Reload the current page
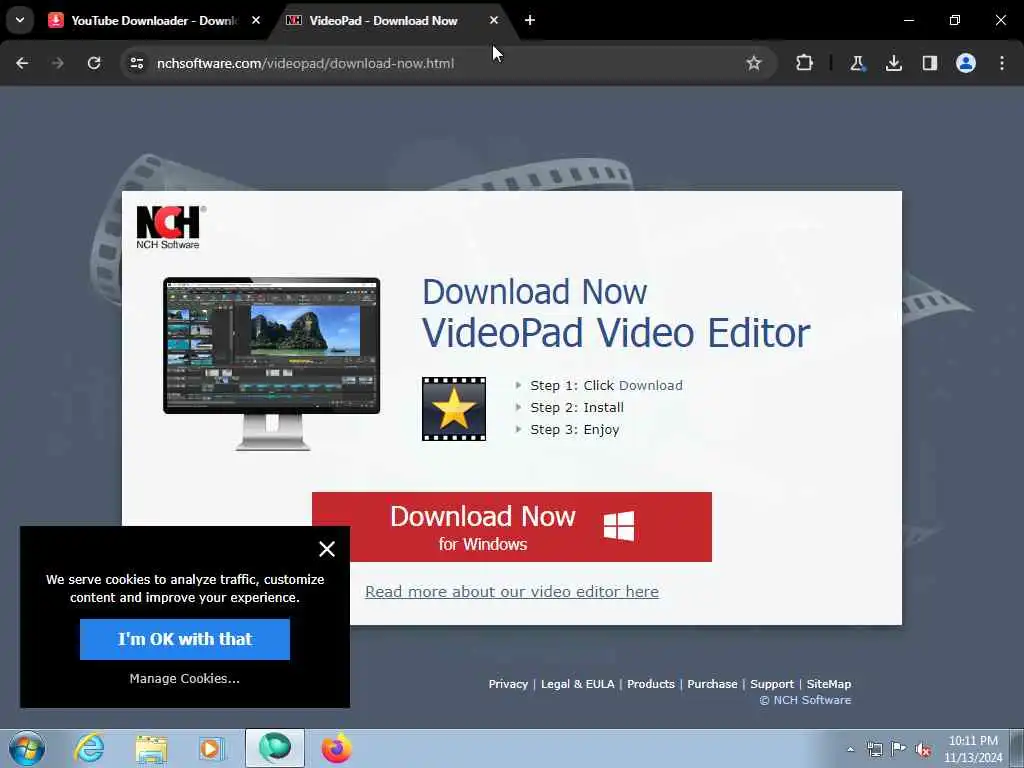This screenshot has height=768, width=1024. pyautogui.click(x=94, y=63)
